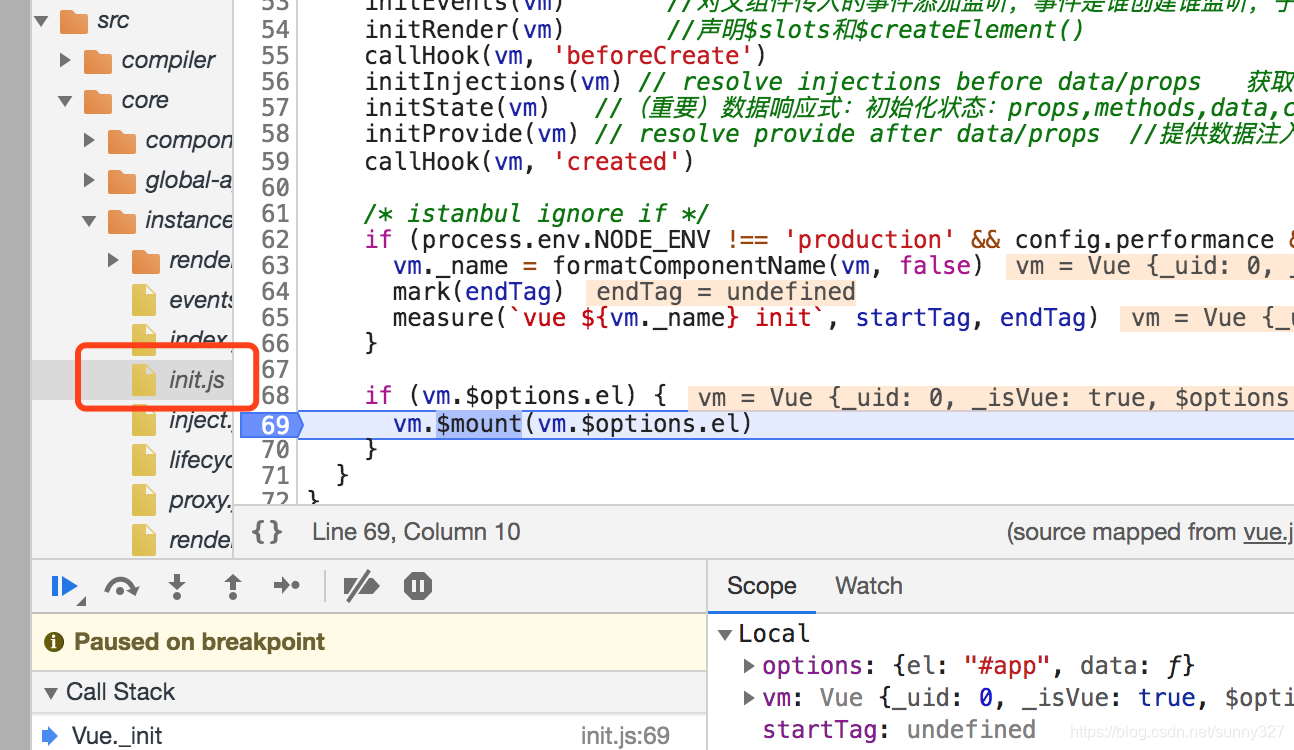Click Paused on breakpoint message
Viewport: 1294px width, 750px height.
(x=199, y=642)
